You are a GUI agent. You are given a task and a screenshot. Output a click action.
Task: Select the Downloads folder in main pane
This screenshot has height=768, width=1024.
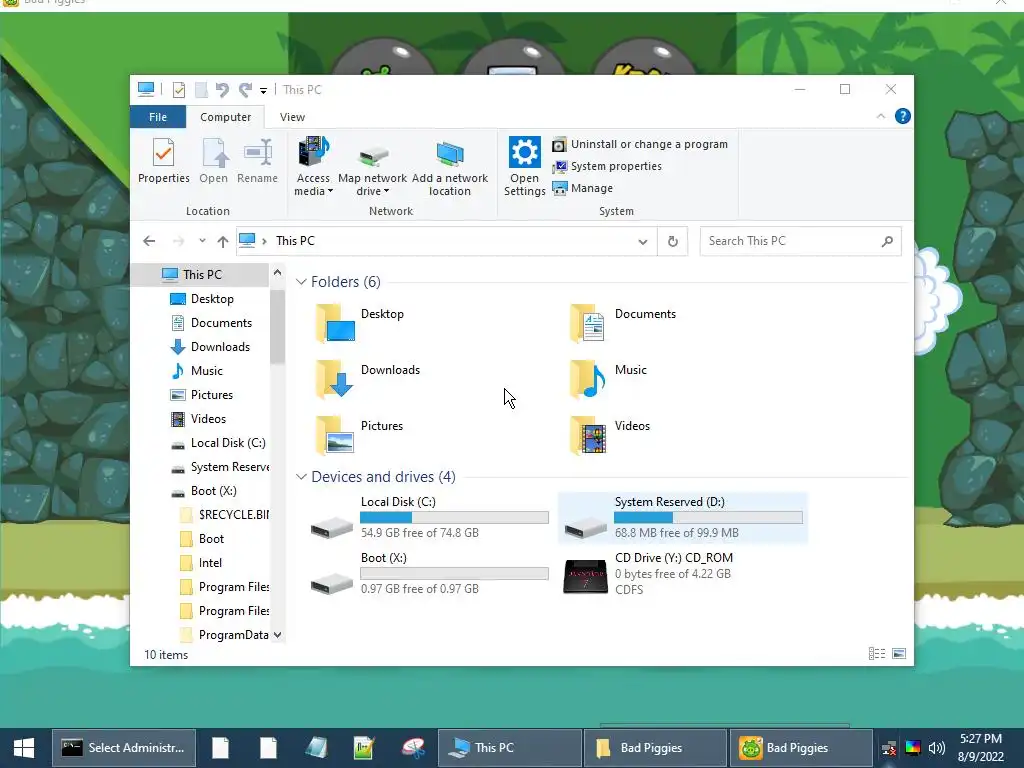(367, 379)
